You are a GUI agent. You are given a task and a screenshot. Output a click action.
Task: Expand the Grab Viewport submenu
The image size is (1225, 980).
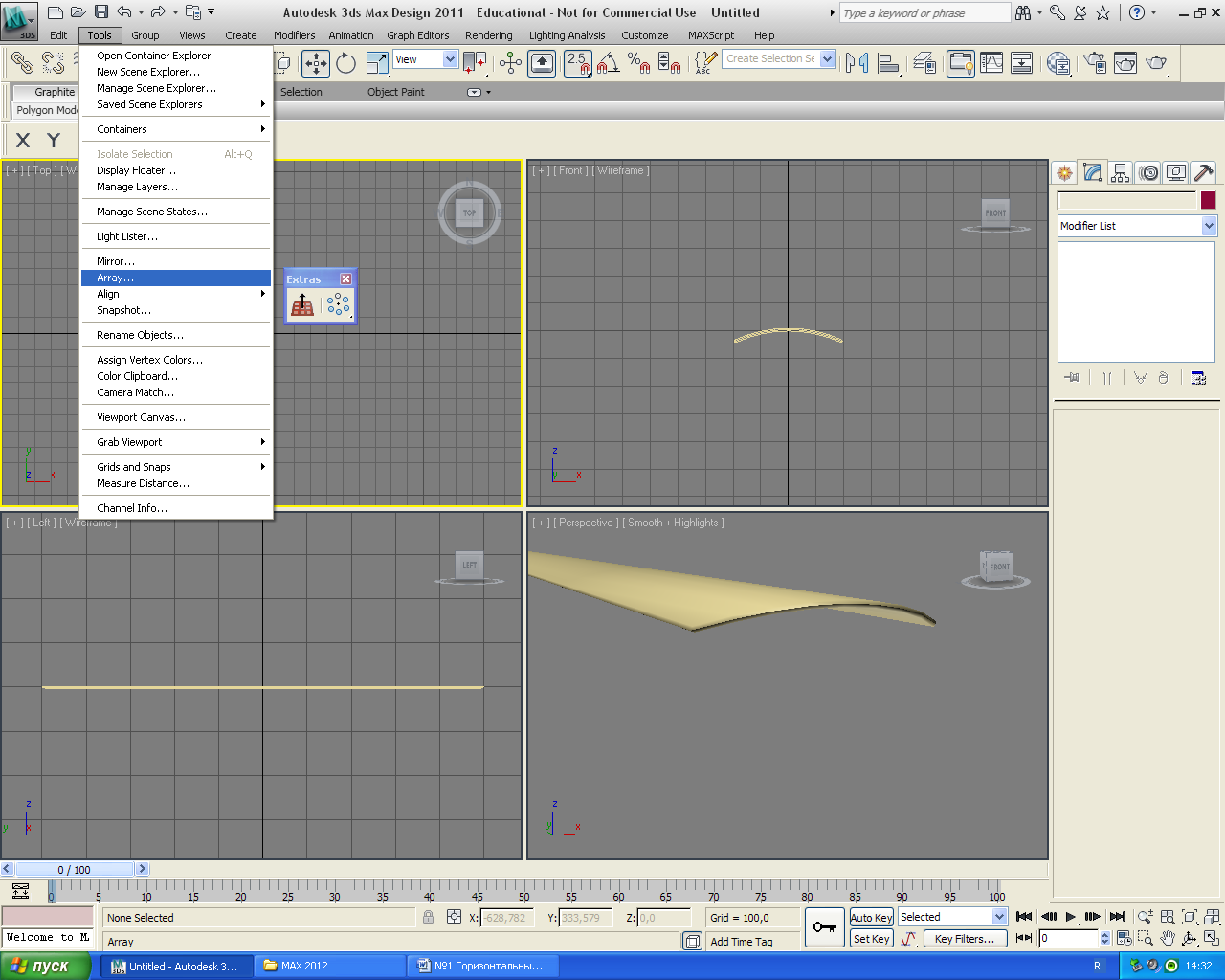point(176,442)
